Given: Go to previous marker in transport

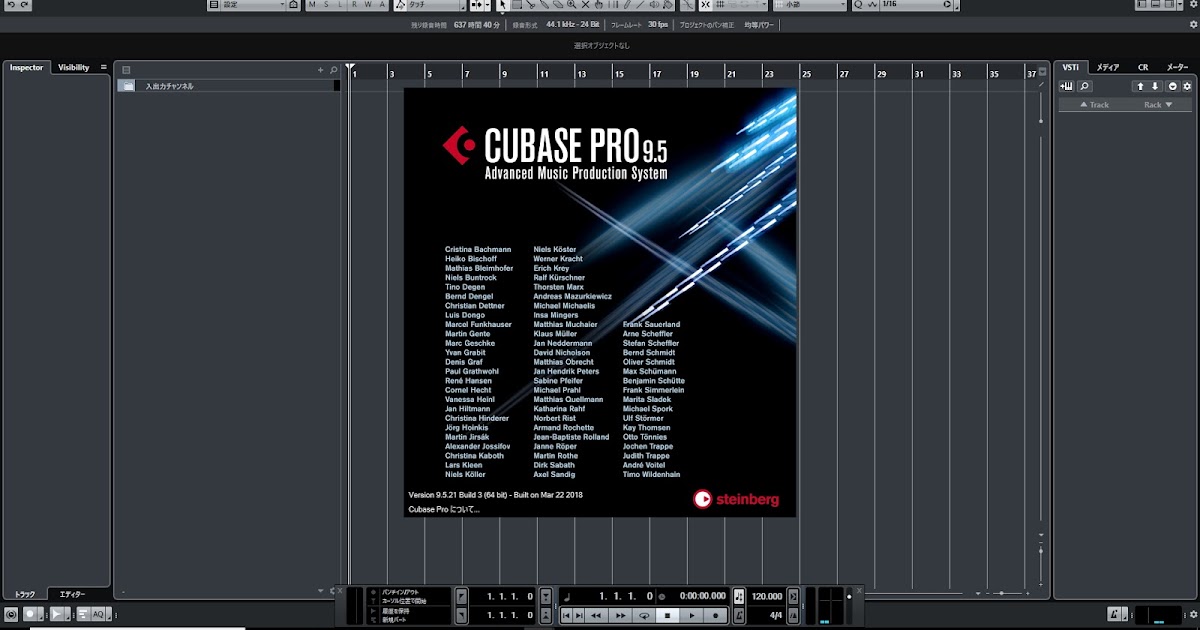Looking at the screenshot, I should coord(566,615).
